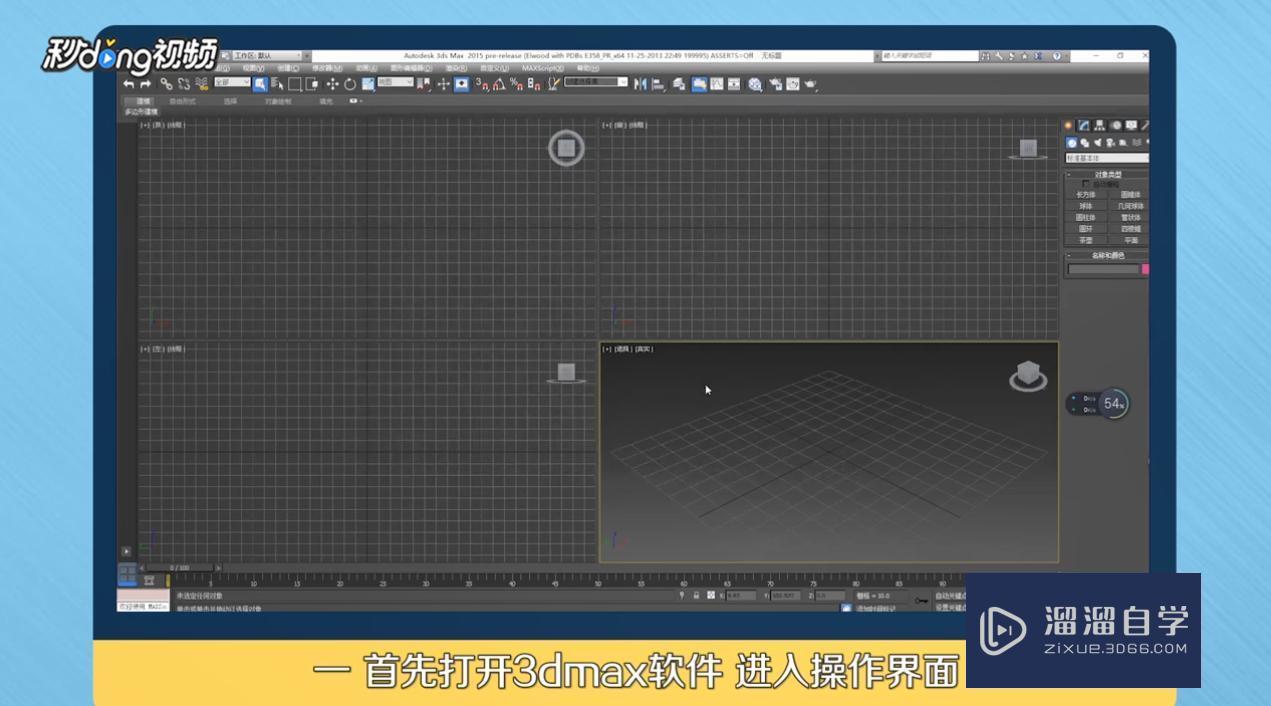This screenshot has height=706, width=1271.
Task: Open the MAXScript(X) menu
Action: tap(541, 68)
